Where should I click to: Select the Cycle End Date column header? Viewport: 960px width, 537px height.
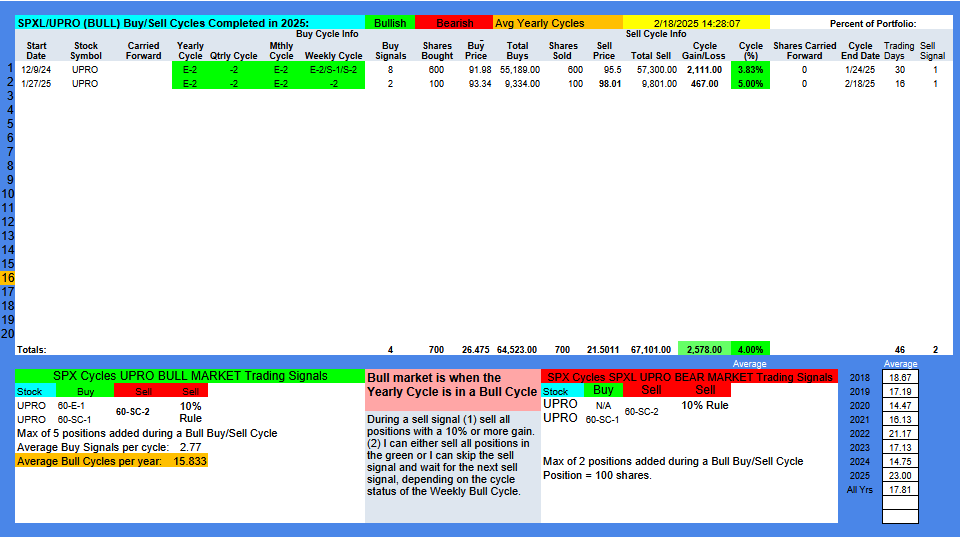860,50
